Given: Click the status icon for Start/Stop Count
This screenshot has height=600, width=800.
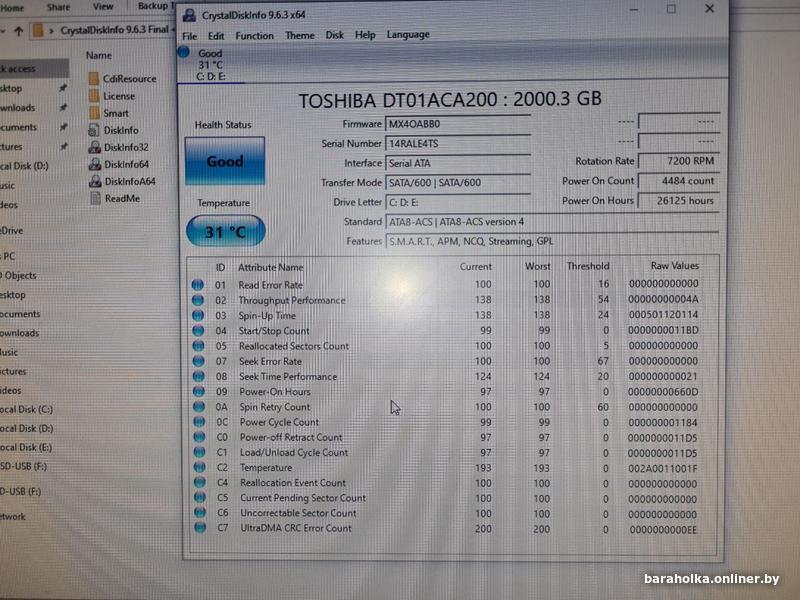Looking at the screenshot, I should 198,331.
